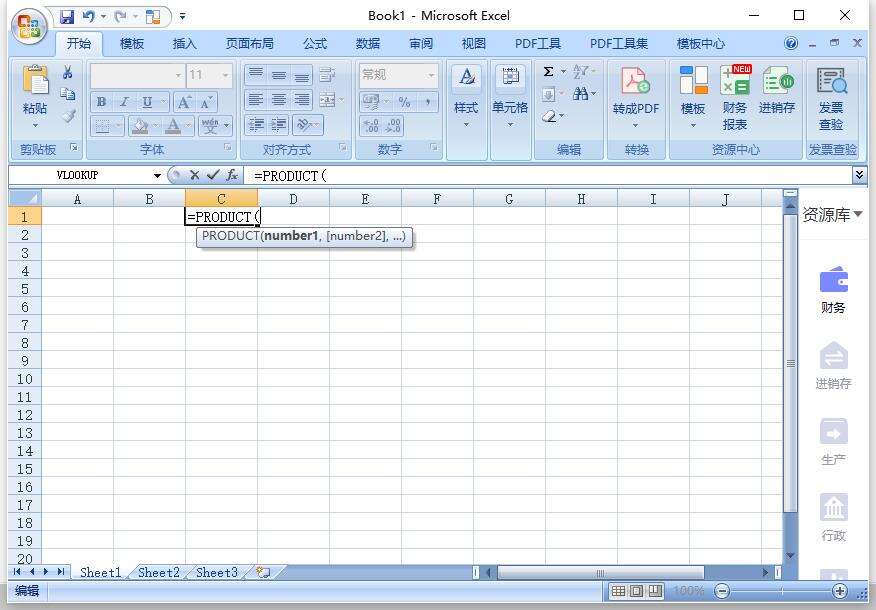Toggle middle vertical alignment
The image size is (876, 610).
[x=279, y=74]
